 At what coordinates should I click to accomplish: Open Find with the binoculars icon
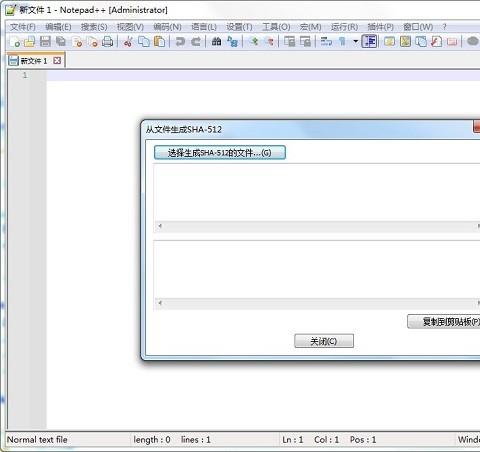(x=216, y=42)
